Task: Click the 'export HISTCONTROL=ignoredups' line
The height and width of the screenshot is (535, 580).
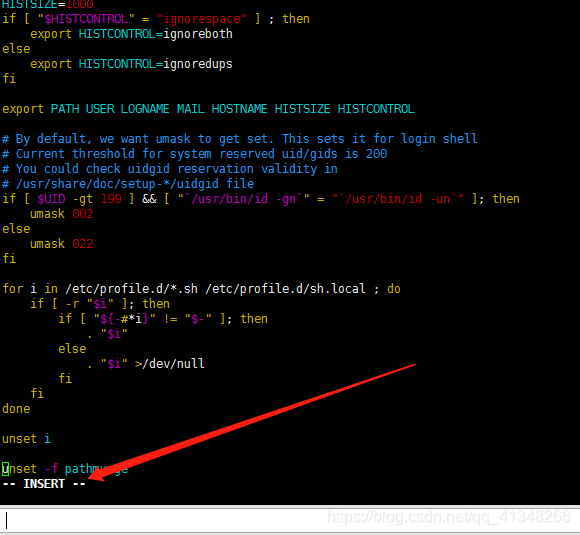Action: (131, 64)
